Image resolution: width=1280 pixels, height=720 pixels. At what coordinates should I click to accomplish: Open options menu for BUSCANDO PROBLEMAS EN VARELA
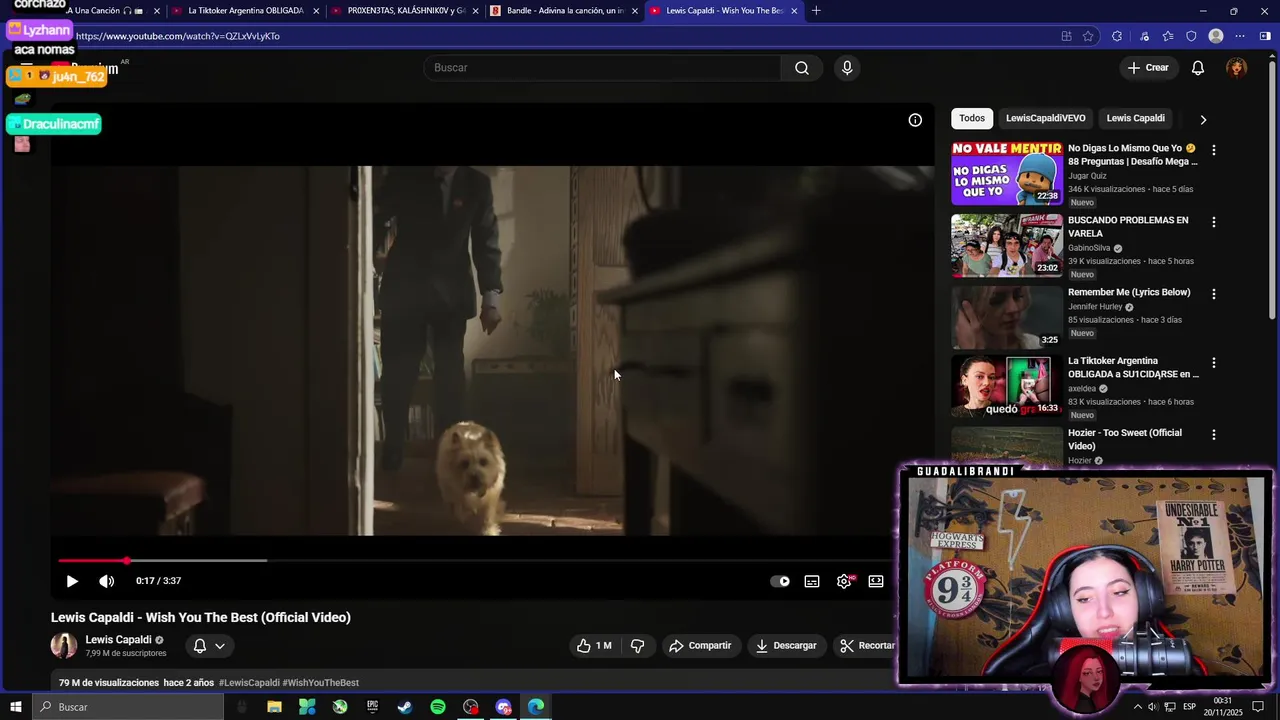coord(1214,222)
